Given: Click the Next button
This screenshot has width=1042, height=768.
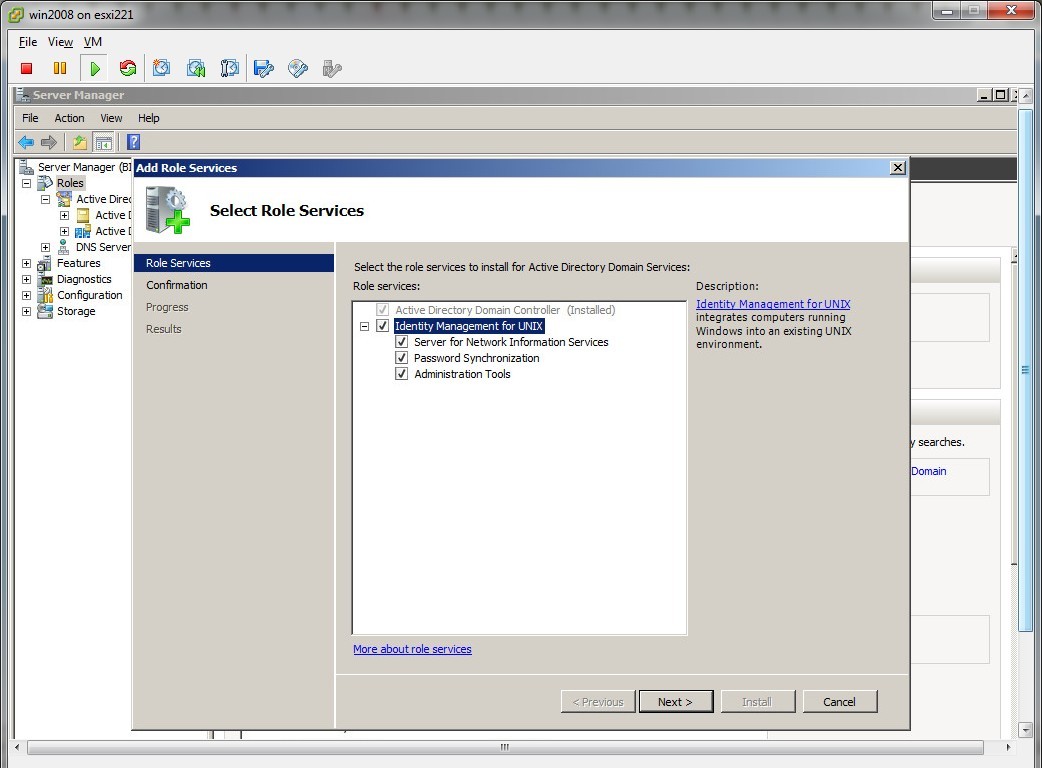Looking at the screenshot, I should pyautogui.click(x=675, y=702).
